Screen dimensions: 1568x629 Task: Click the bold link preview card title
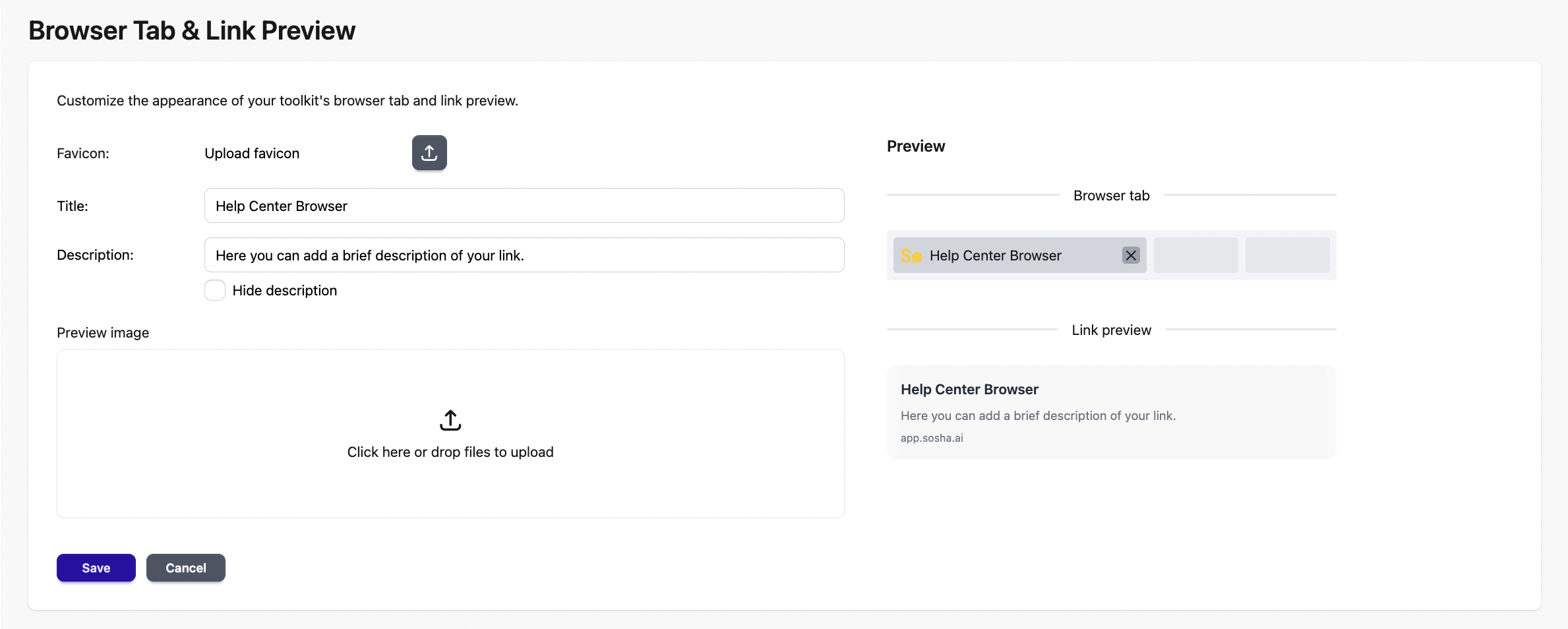pyautogui.click(x=969, y=390)
